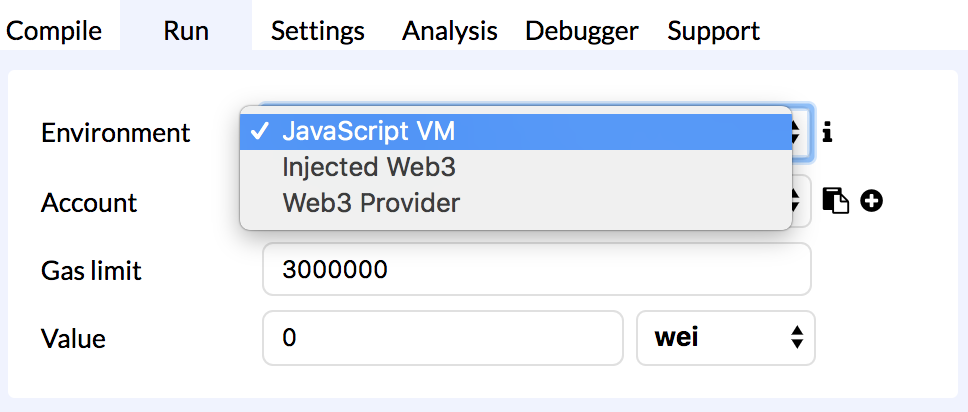Open the Support tab
The width and height of the screenshot is (968, 412).
(714, 30)
